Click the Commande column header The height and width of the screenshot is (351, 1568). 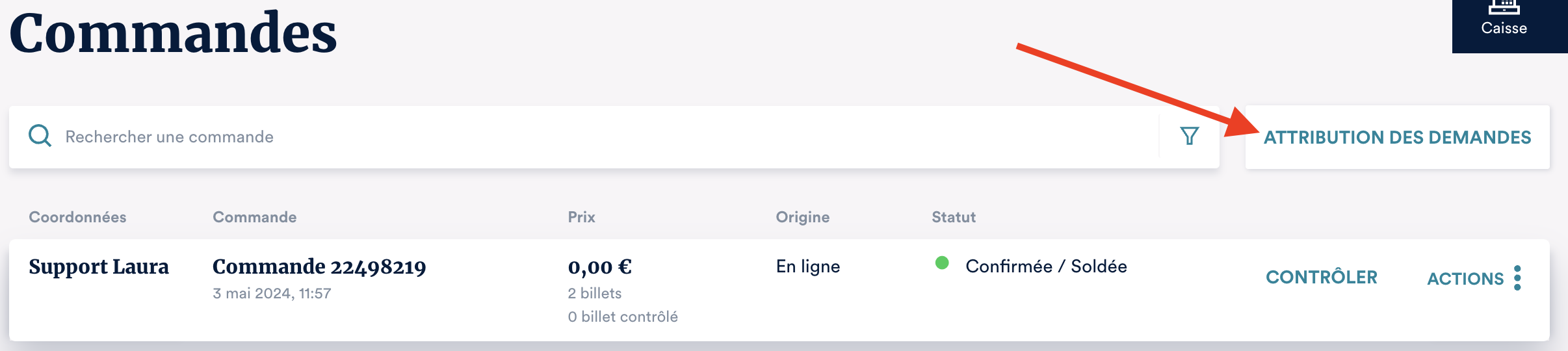pos(254,217)
